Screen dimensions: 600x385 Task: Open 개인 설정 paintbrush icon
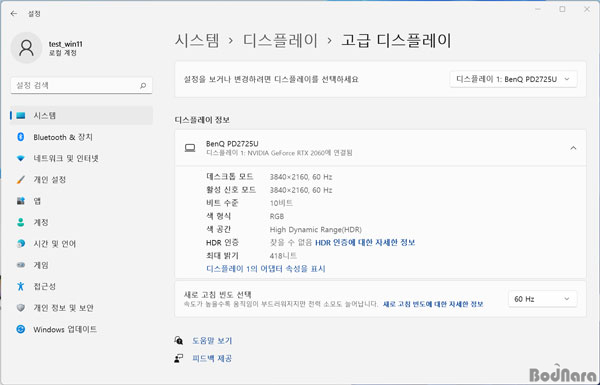[x=21, y=179]
